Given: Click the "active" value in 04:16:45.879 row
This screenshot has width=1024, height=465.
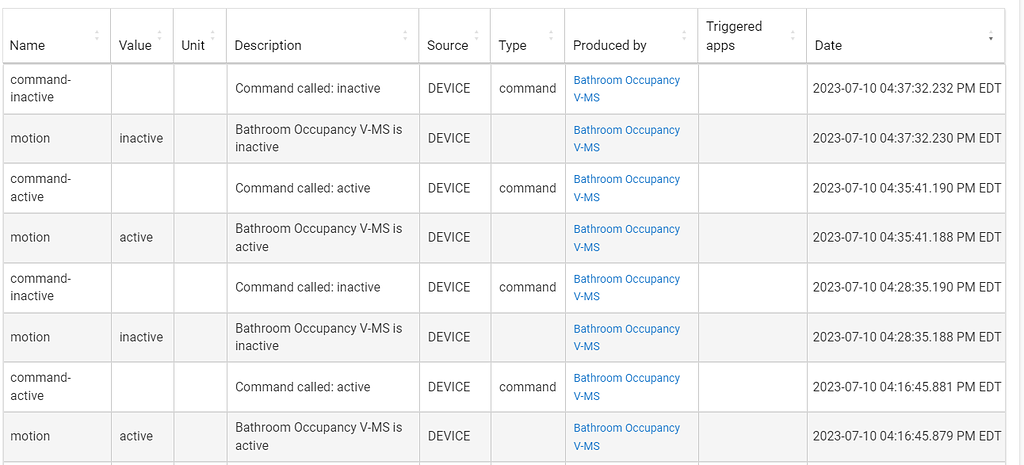Looking at the screenshot, I should [x=136, y=436].
